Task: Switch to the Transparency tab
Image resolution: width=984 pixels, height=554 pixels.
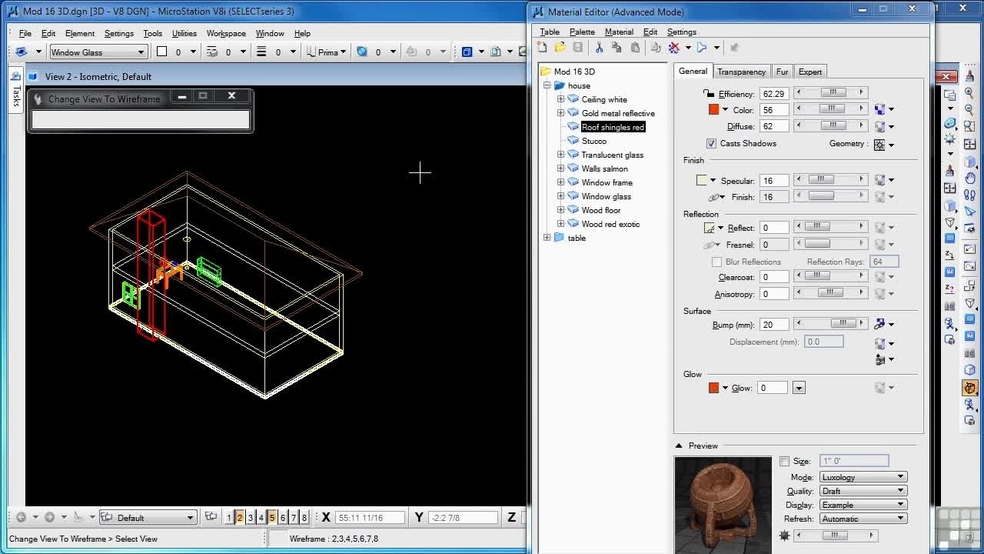Action: [x=741, y=72]
